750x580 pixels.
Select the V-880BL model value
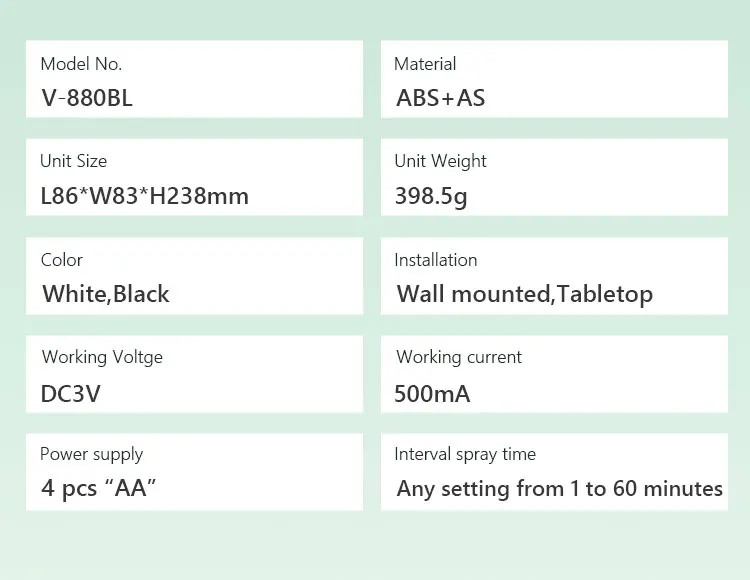(x=86, y=98)
